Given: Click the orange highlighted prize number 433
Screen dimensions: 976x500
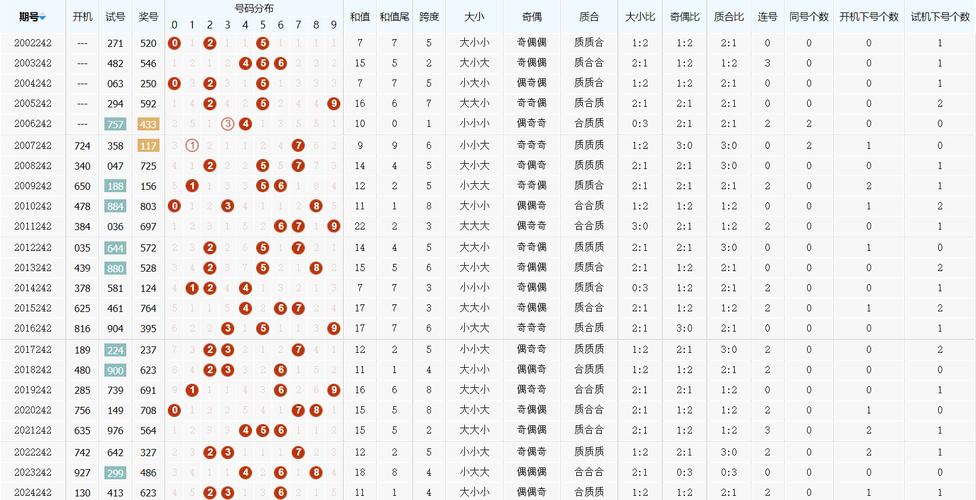Looking at the screenshot, I should click(148, 124).
